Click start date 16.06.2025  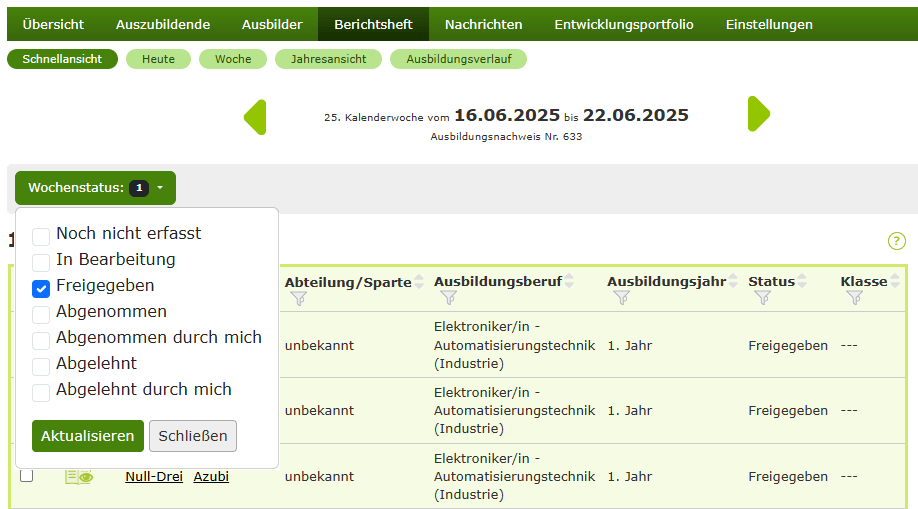click(x=507, y=115)
